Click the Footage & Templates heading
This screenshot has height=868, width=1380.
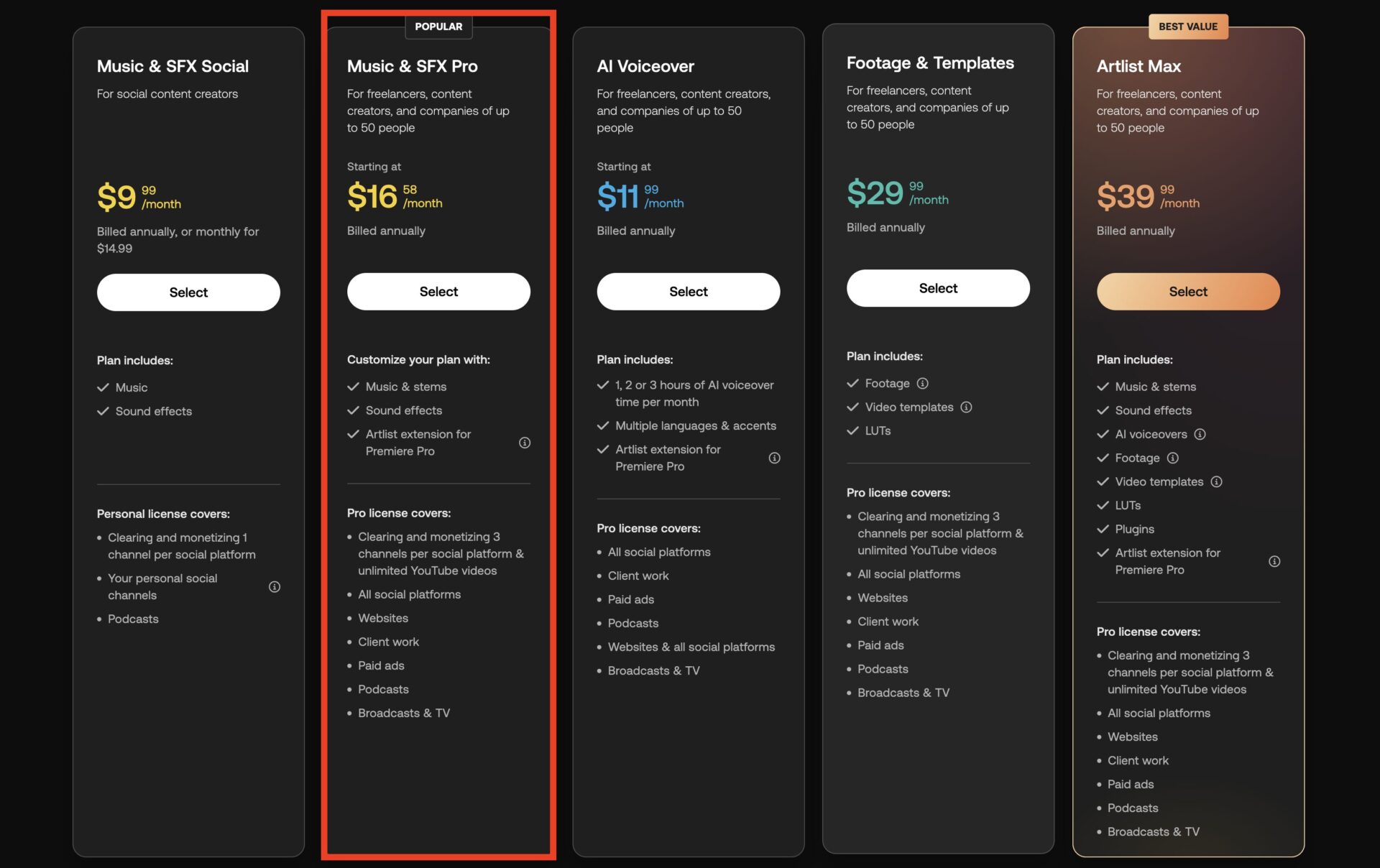930,63
